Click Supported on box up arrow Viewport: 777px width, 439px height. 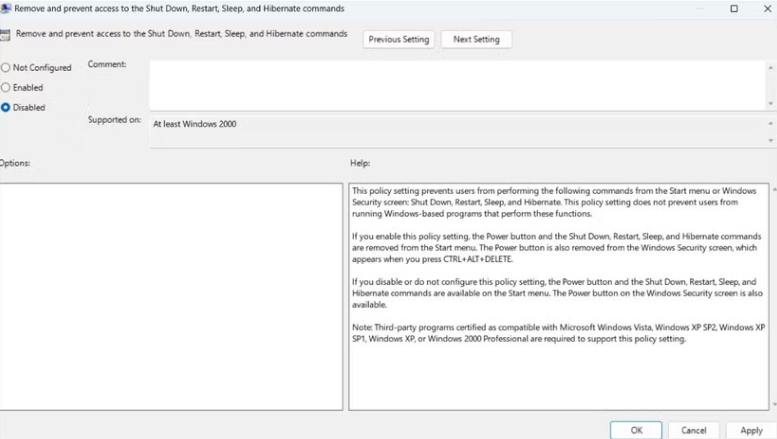[770, 122]
